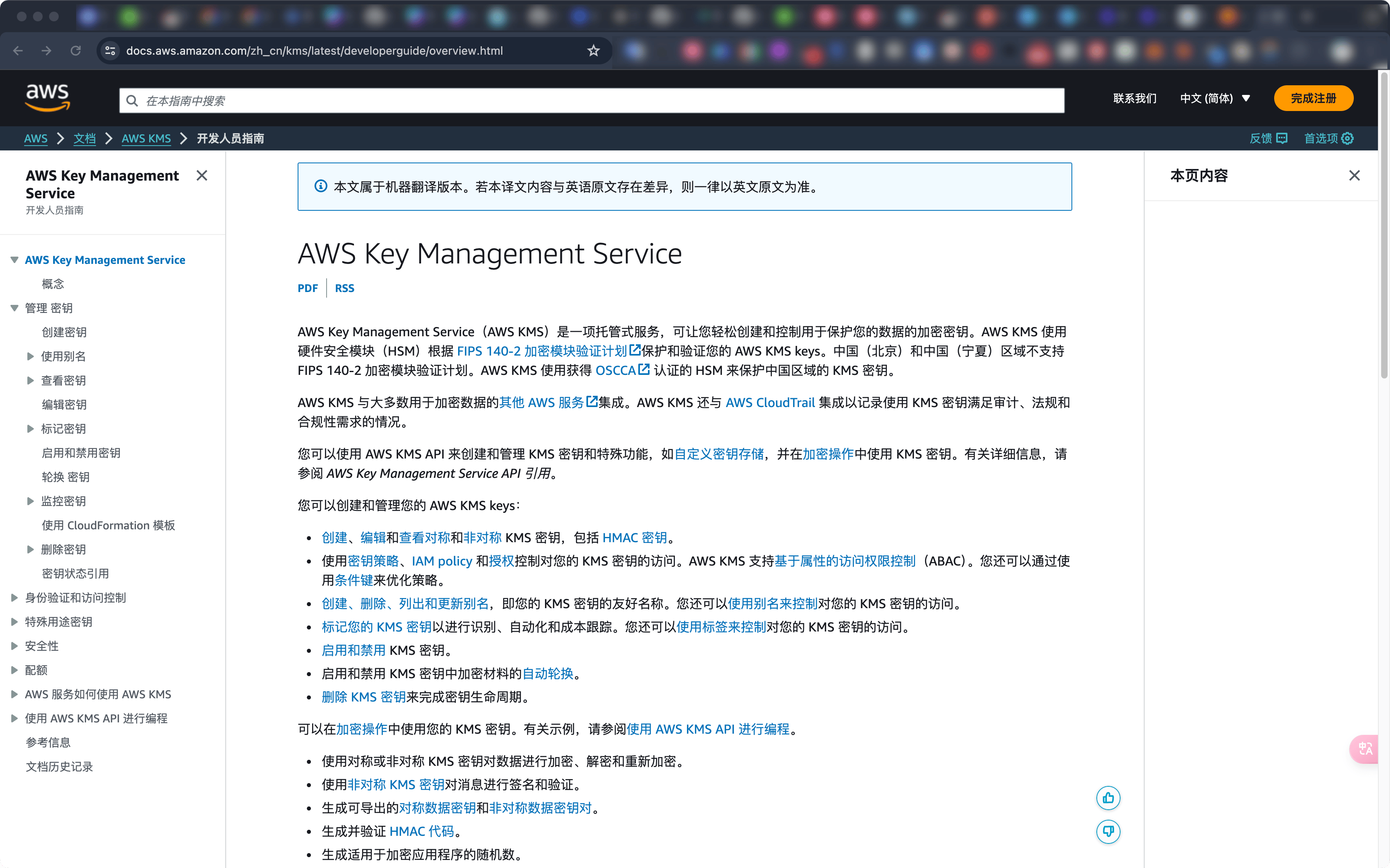Image resolution: width=1390 pixels, height=868 pixels.
Task: Download the PDF version
Action: [x=308, y=288]
